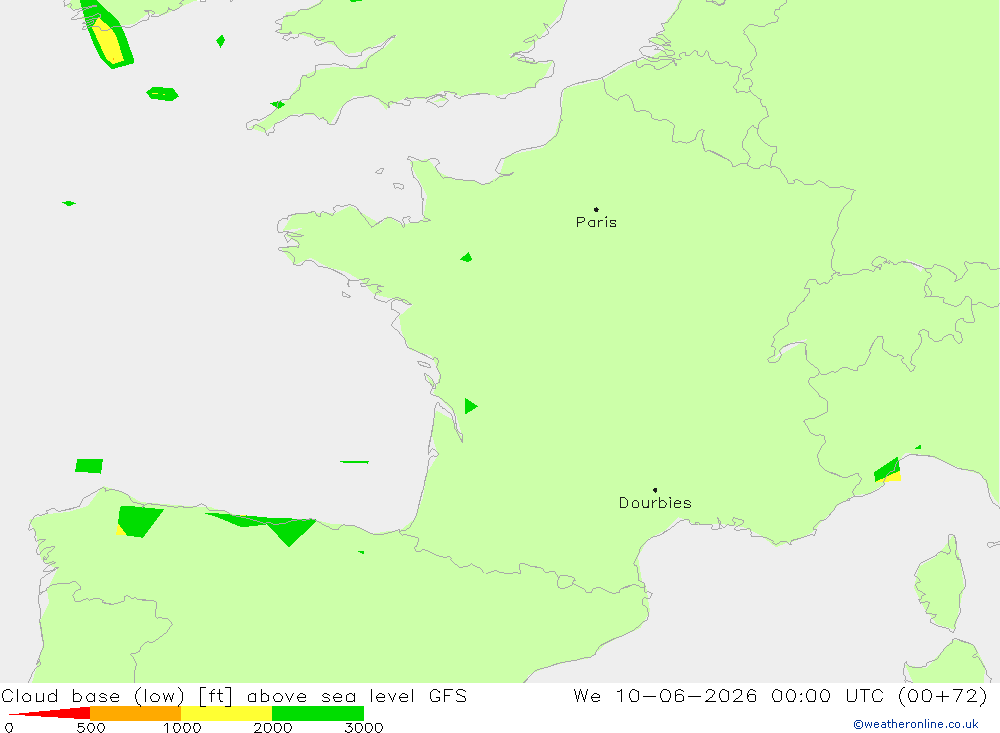Click the Dourbies location dot marker
Viewport: 1000px width, 733px height.
point(655,490)
